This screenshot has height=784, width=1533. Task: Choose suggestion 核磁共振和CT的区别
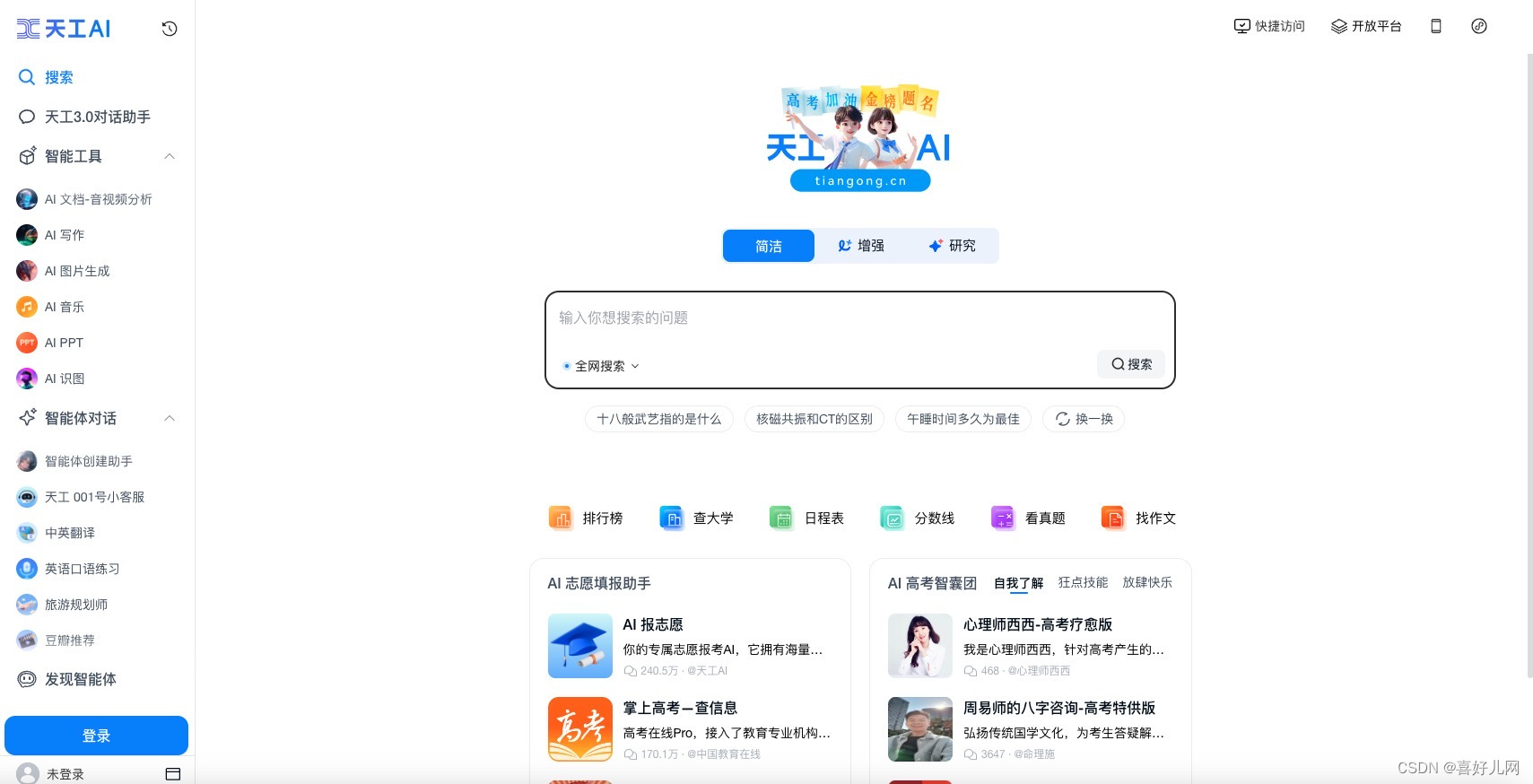point(814,419)
